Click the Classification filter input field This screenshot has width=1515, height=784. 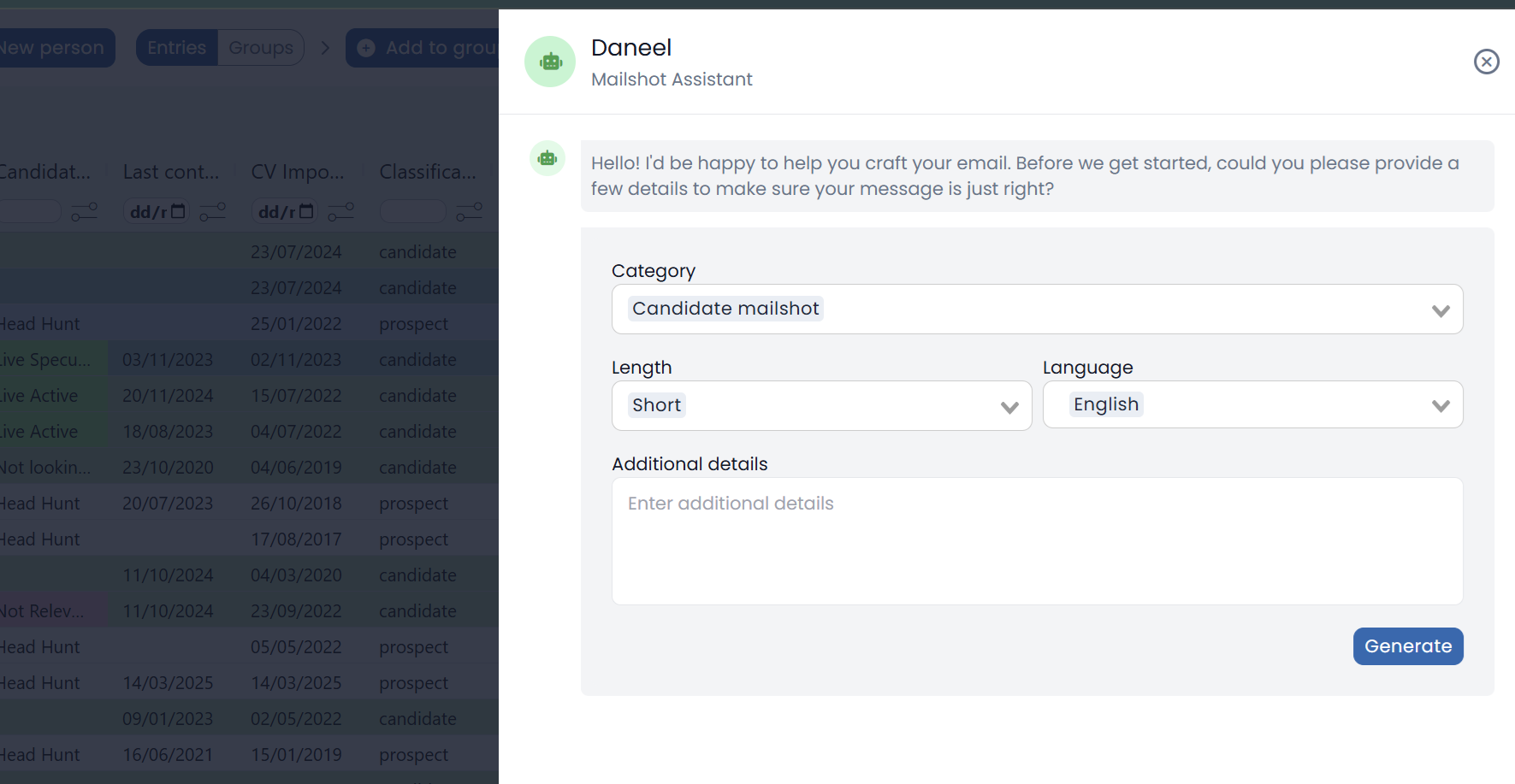click(412, 211)
